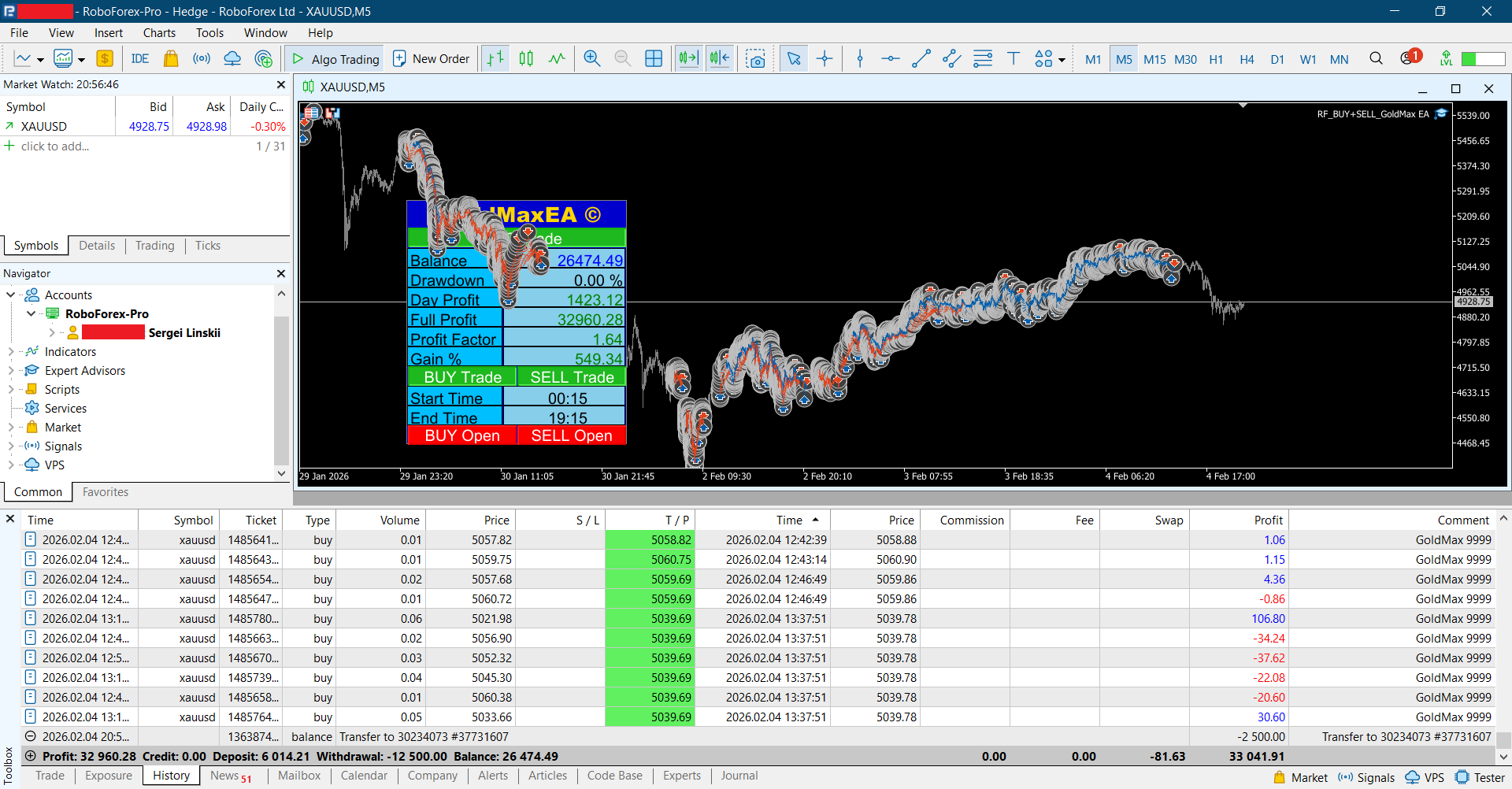Viewport: 1512px width, 789px height.
Task: Click the green connection status bar indicator
Action: [1483, 59]
